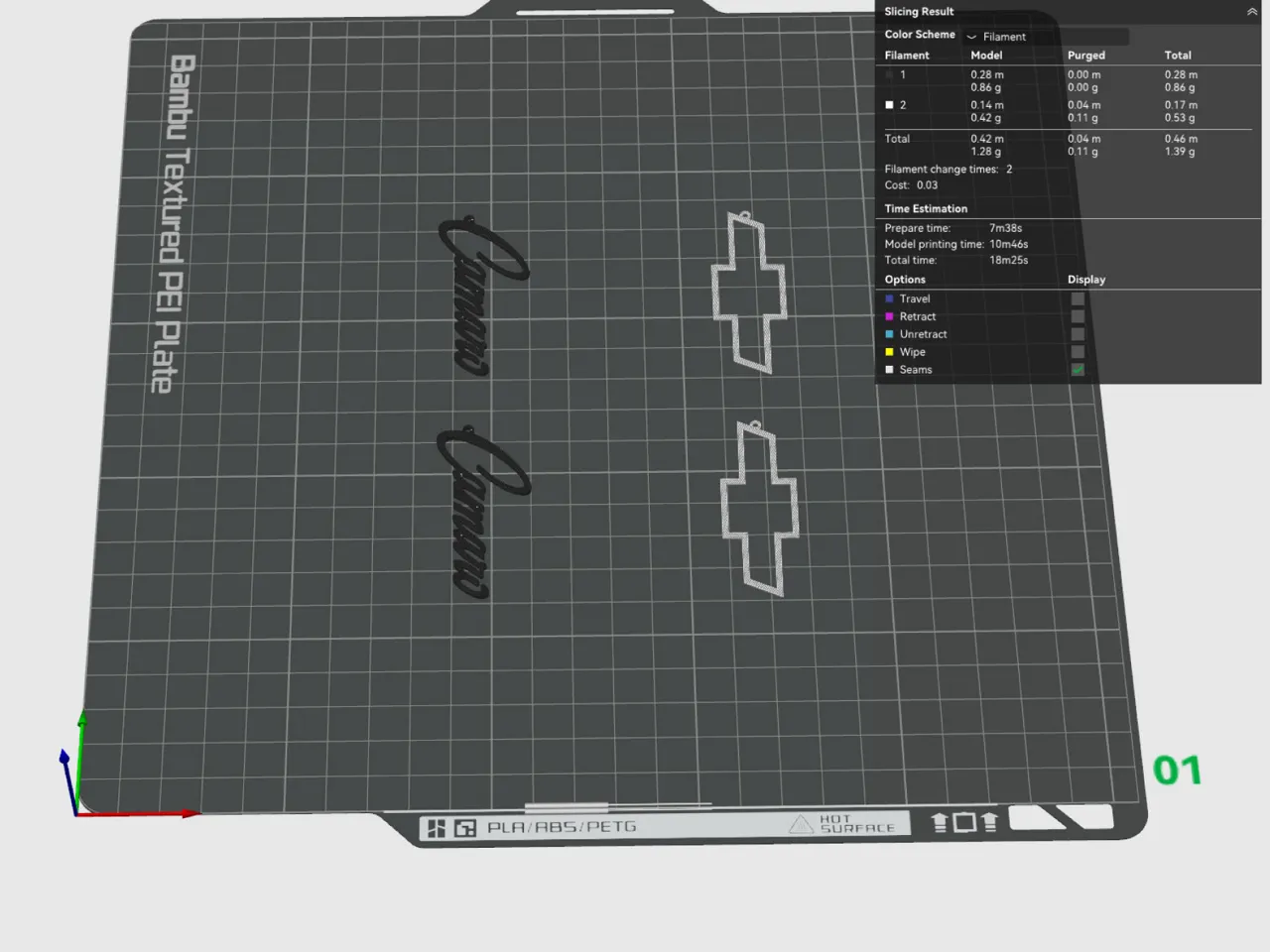This screenshot has width=1270, height=952.
Task: Click the filament 2 white color swatch
Action: click(x=889, y=104)
